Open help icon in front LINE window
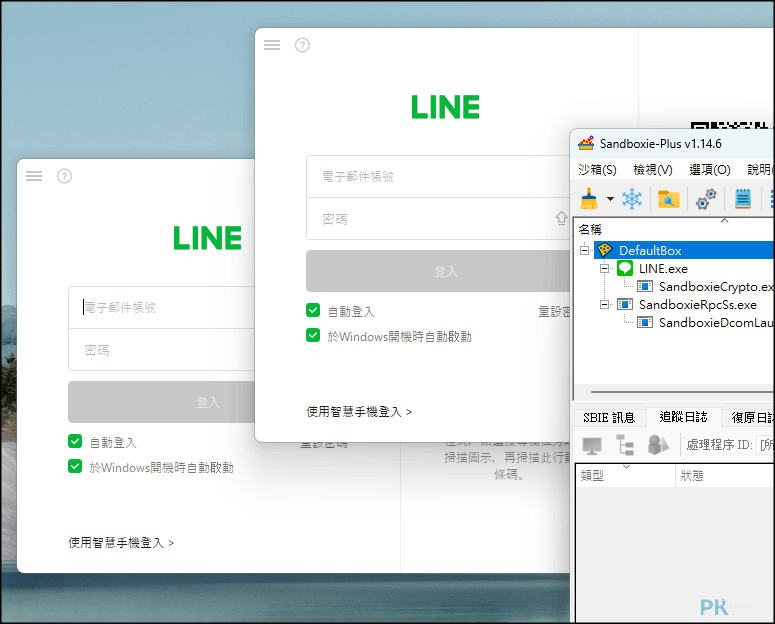Image resolution: width=775 pixels, height=624 pixels. click(302, 45)
